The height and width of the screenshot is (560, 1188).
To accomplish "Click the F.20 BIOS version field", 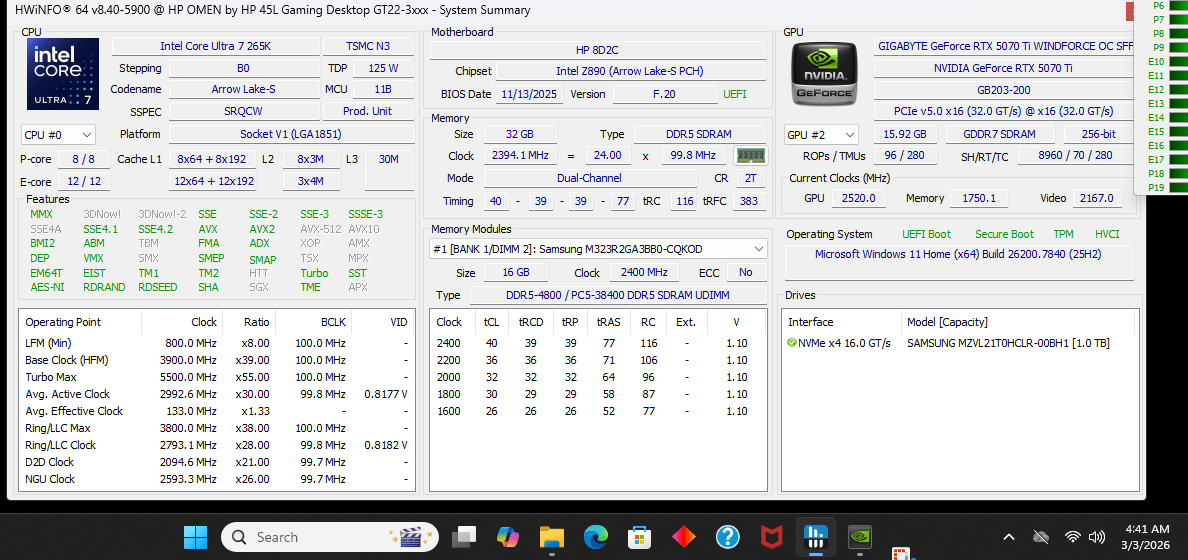I will point(664,95).
